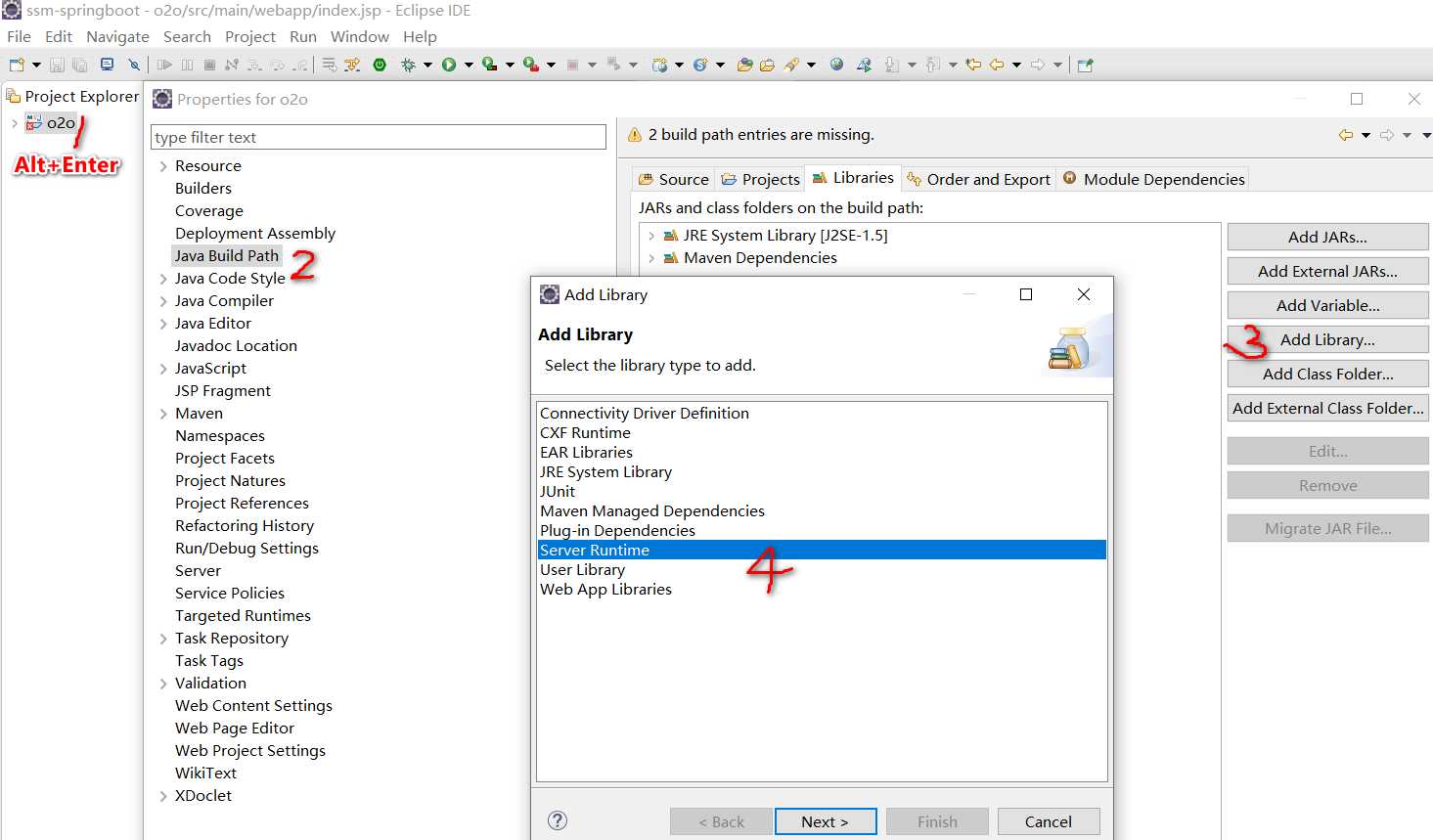Expand the Java Code Style node

[x=163, y=279]
